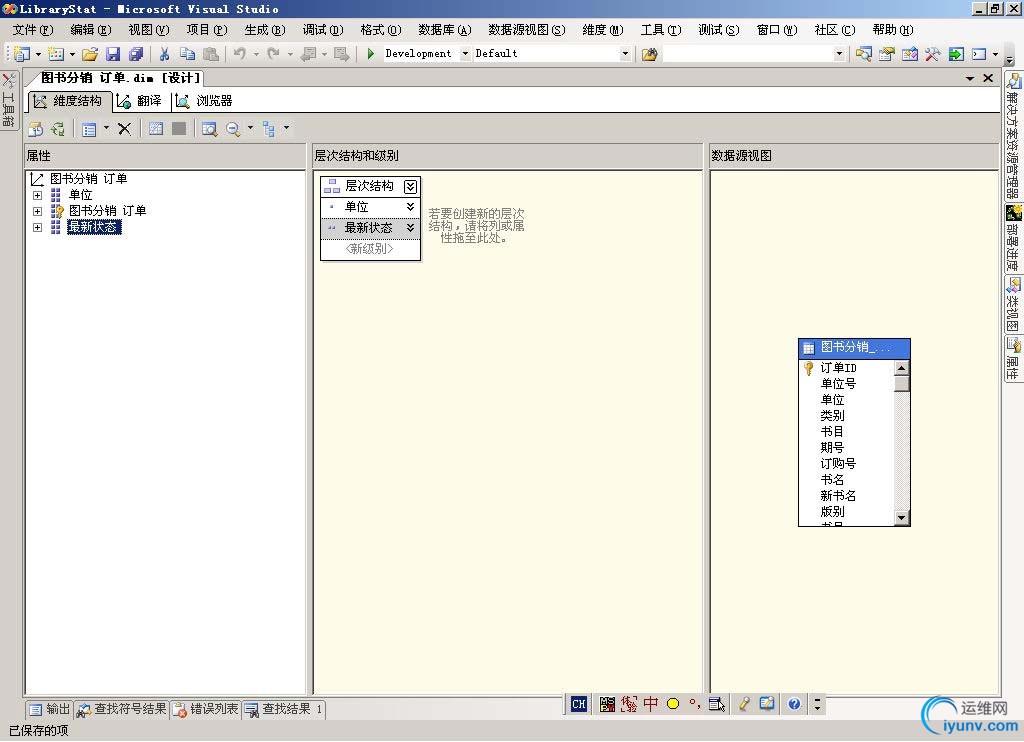Open the 查找结果 1 panel tab
Image resolution: width=1024 pixels, height=742 pixels.
[x=283, y=709]
